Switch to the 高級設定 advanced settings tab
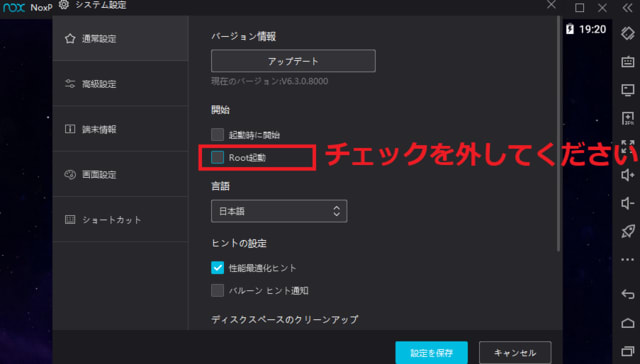The image size is (640, 364). point(120,84)
